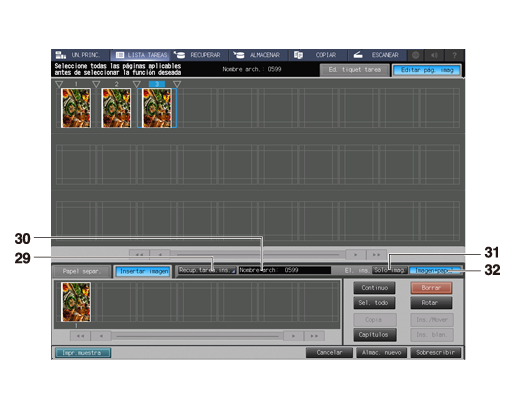
Task: Click the Cancelar button
Action: tap(329, 353)
